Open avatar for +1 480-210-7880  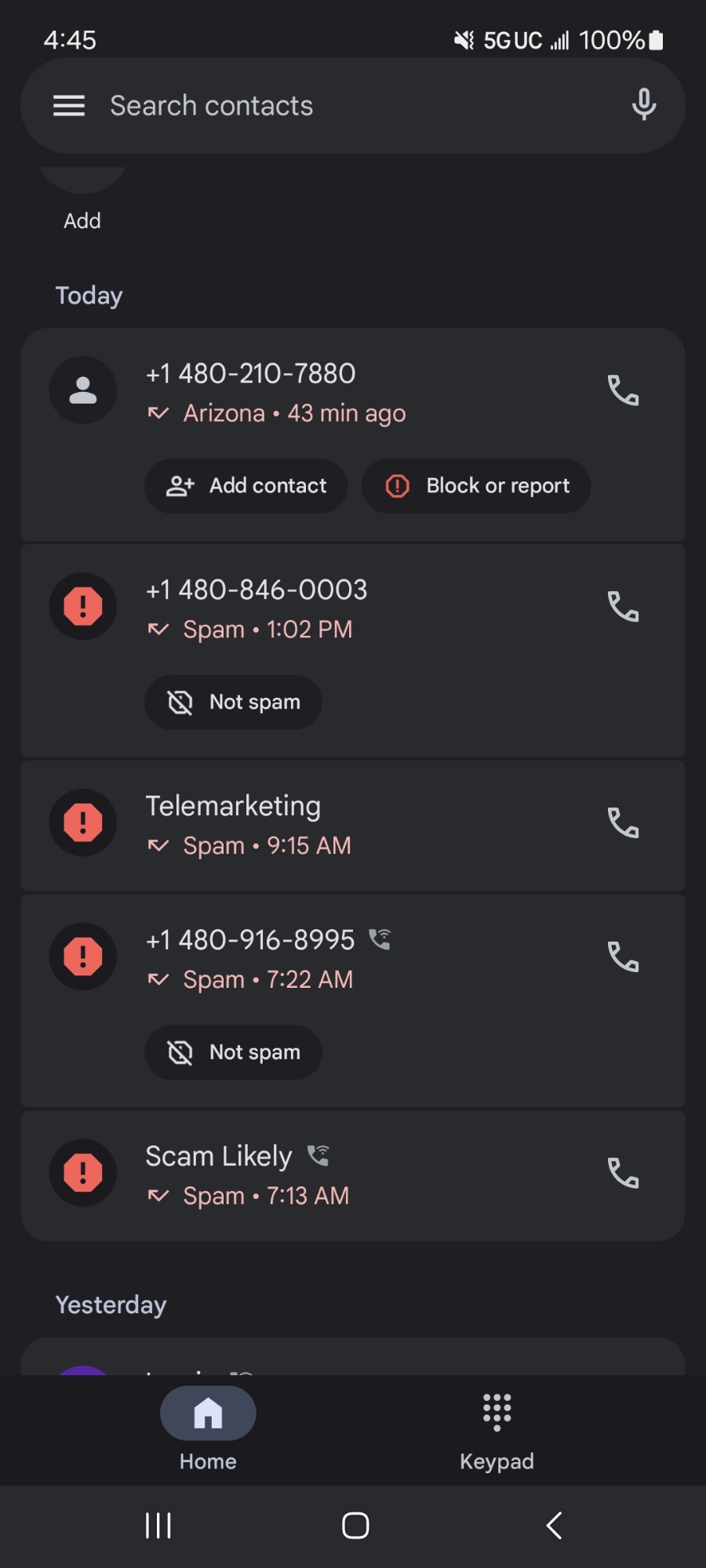tap(83, 390)
